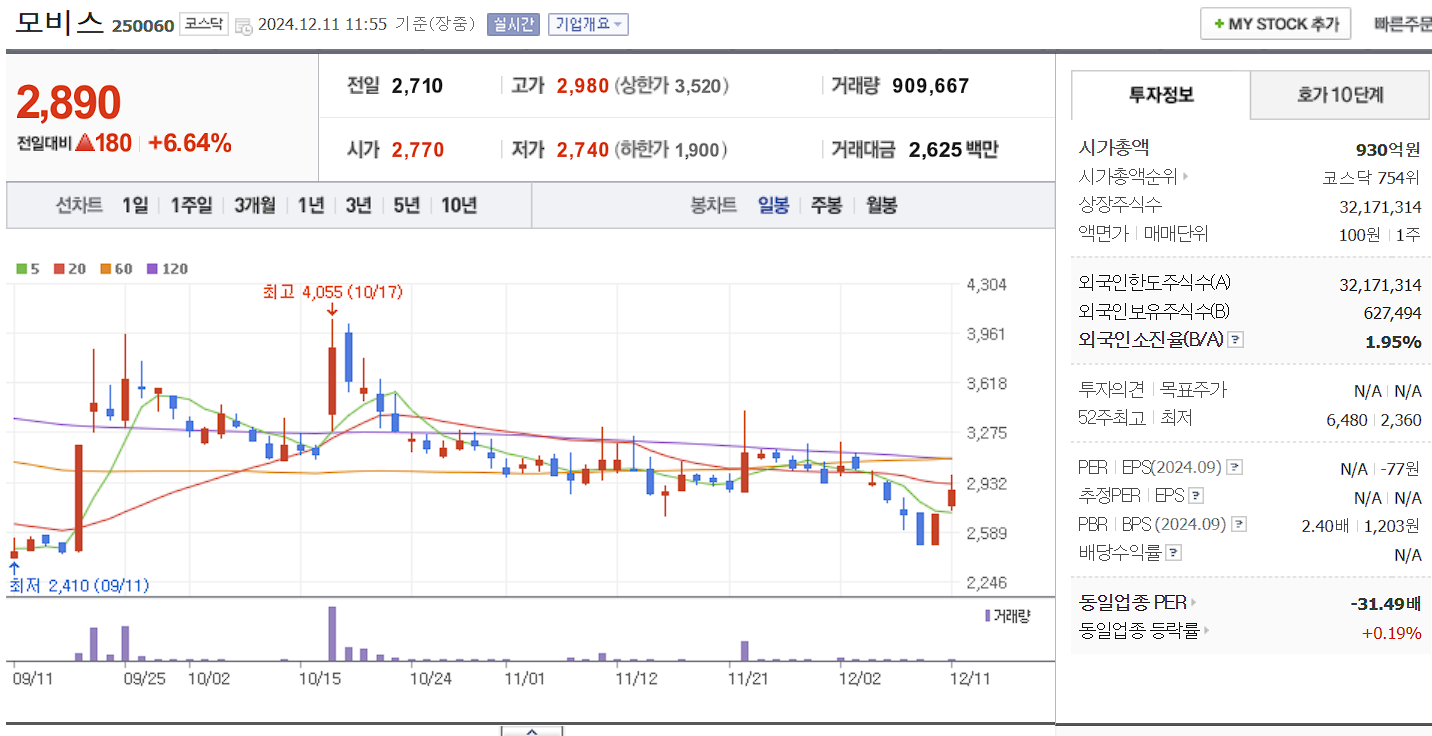Click the +0.19% sector change value

click(1392, 632)
